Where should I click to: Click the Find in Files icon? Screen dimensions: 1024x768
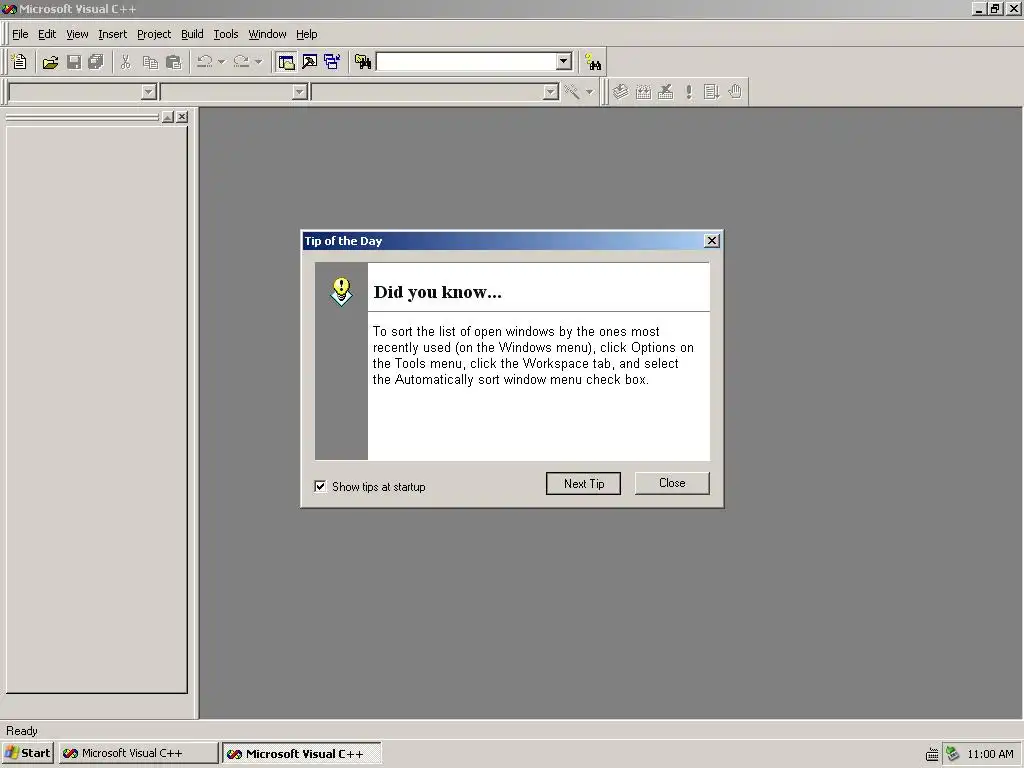tap(363, 62)
